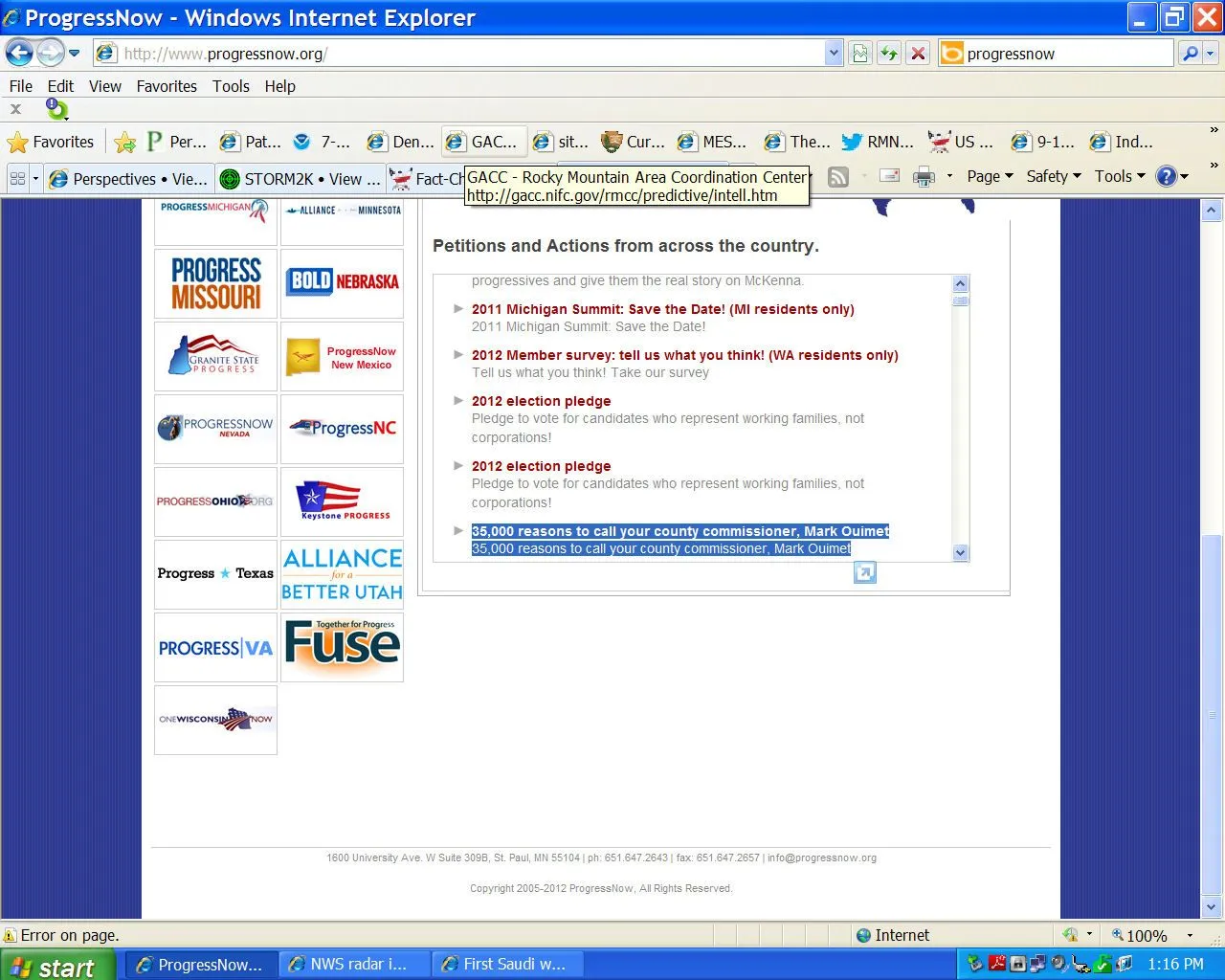Open the US ... favorite bookmark
This screenshot has width=1225, height=980.
961,142
